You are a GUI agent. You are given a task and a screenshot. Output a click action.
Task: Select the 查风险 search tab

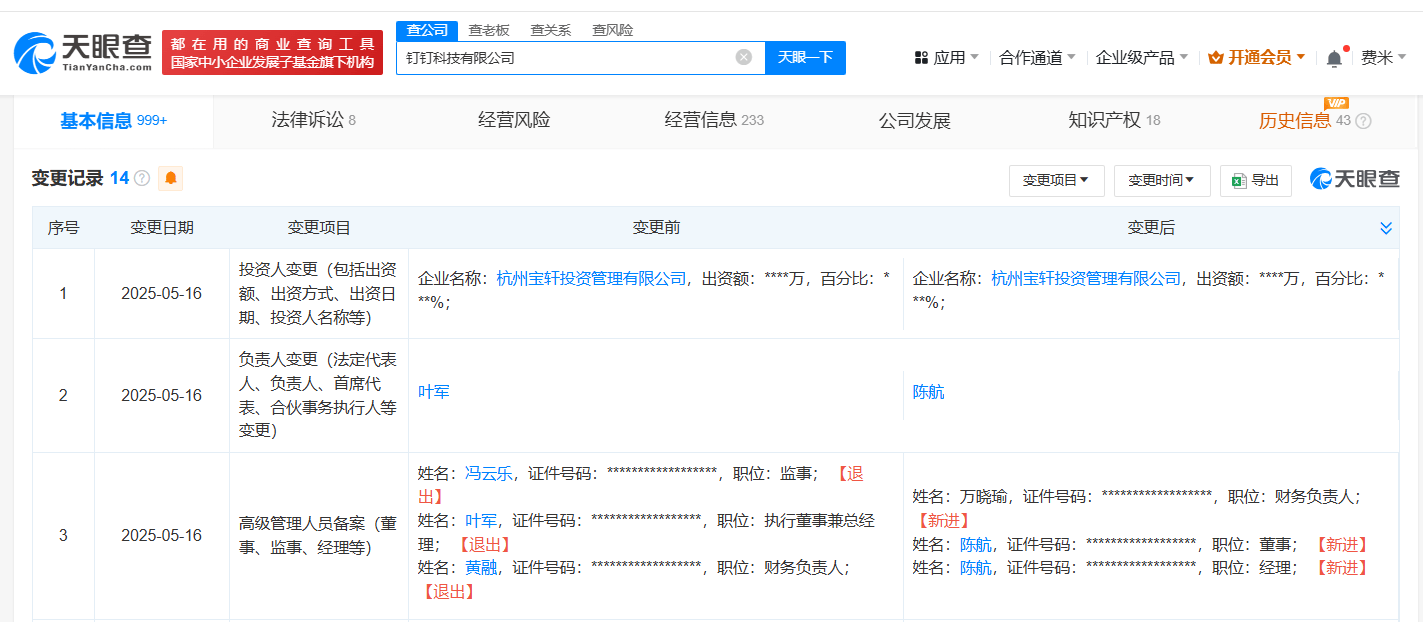click(x=612, y=30)
